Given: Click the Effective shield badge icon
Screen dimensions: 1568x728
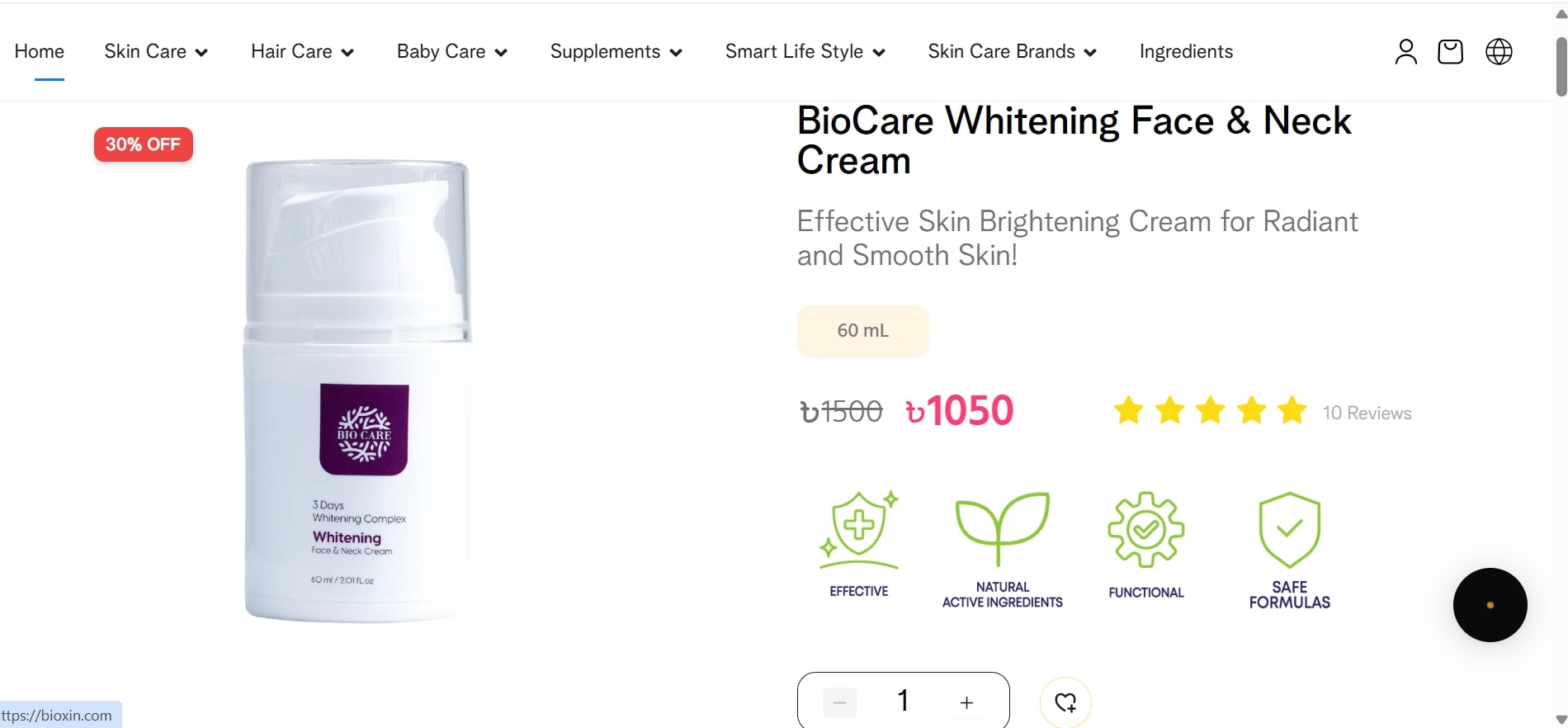Looking at the screenshot, I should point(859,530).
